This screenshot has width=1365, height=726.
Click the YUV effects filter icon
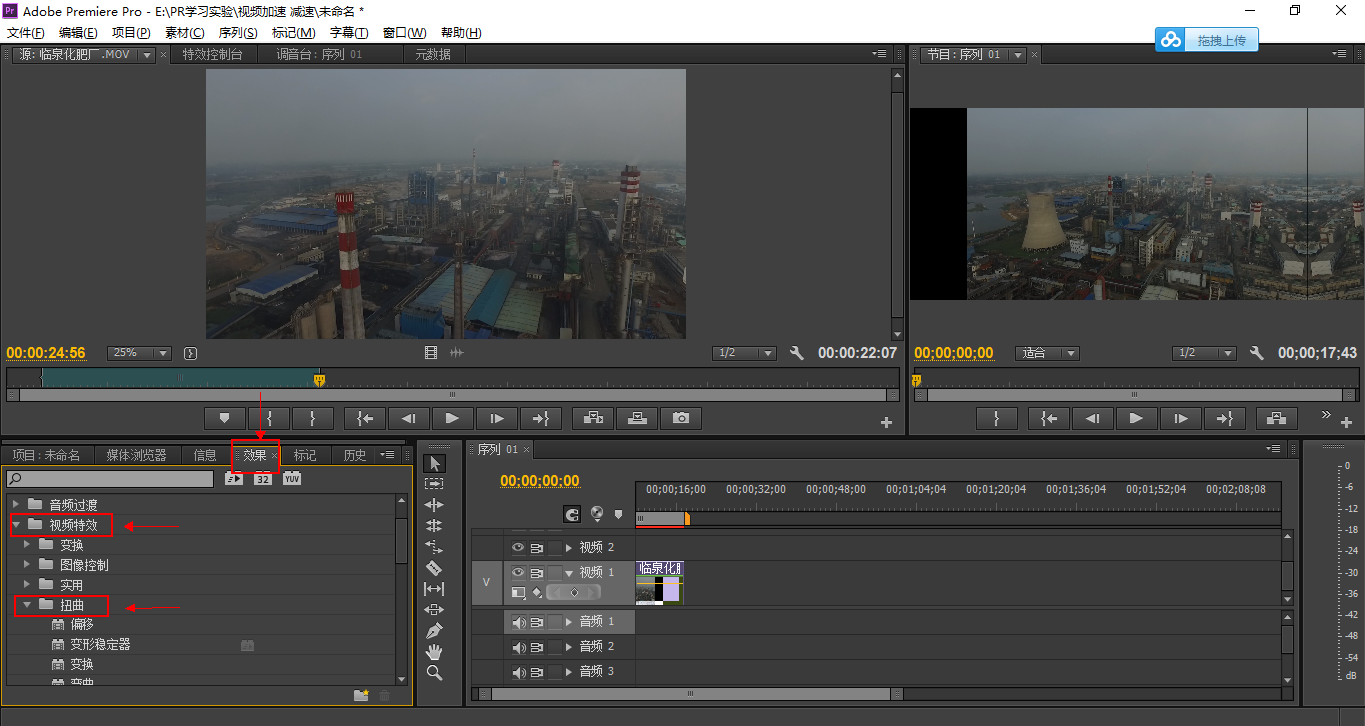point(292,479)
